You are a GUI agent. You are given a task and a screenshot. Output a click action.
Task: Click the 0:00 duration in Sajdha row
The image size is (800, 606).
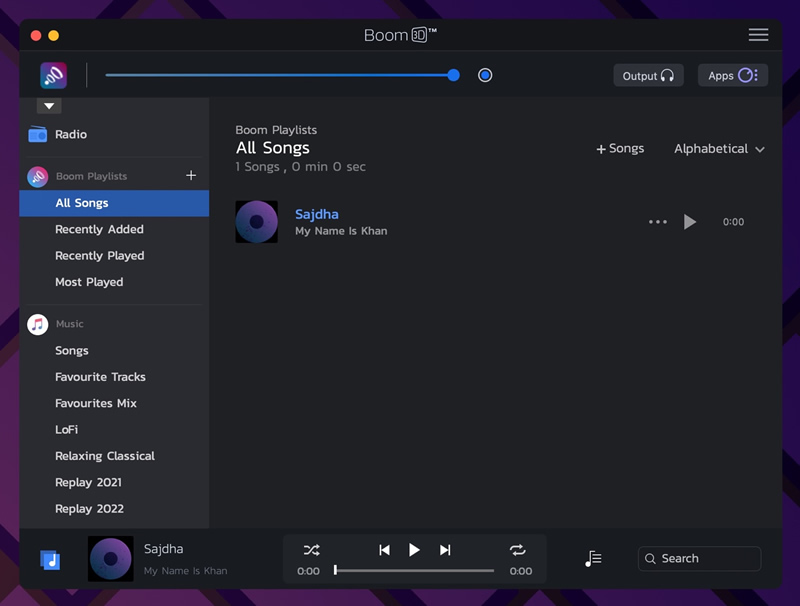pyautogui.click(x=733, y=222)
